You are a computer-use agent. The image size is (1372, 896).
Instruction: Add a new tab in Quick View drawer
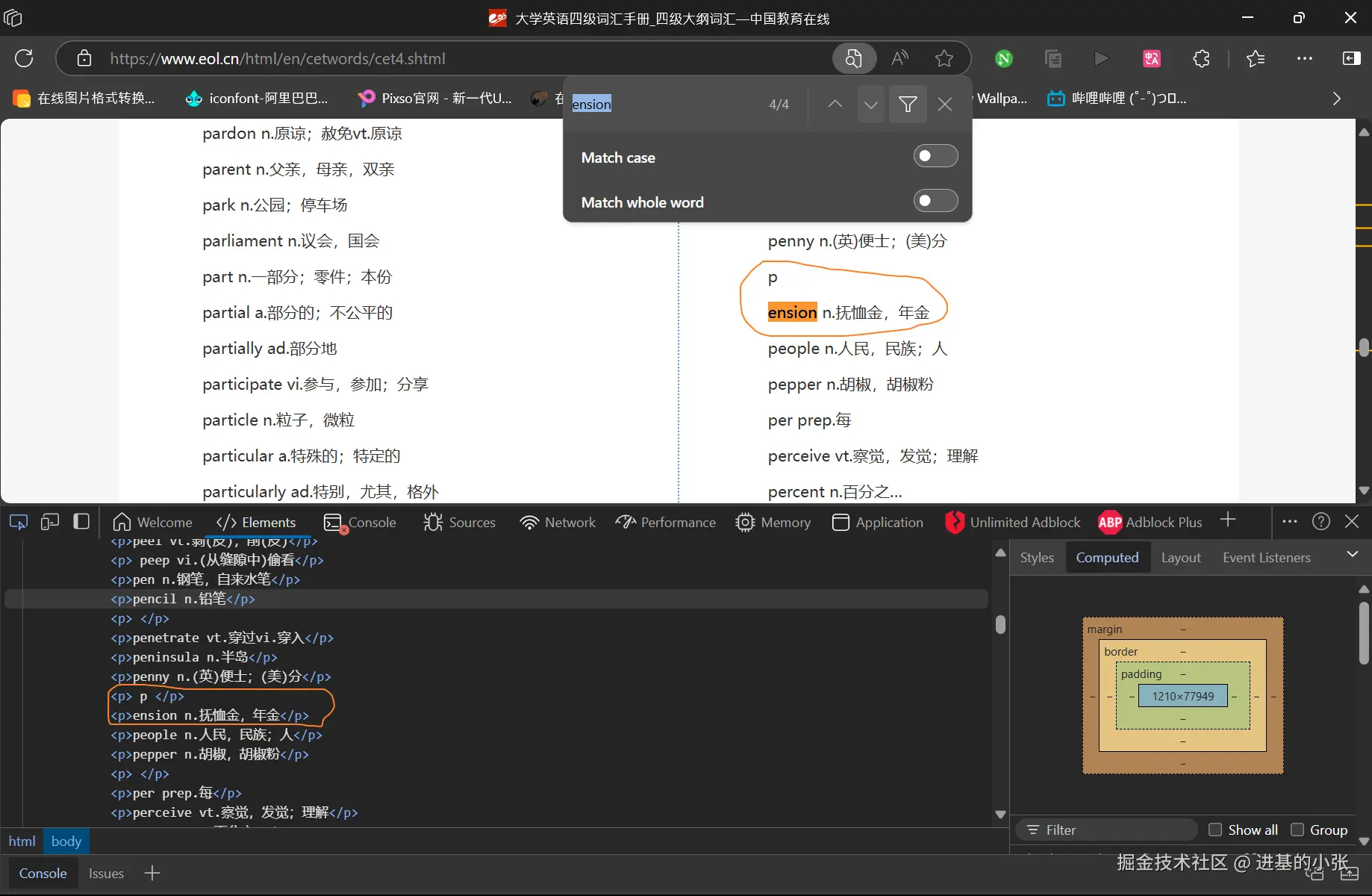pyautogui.click(x=152, y=873)
